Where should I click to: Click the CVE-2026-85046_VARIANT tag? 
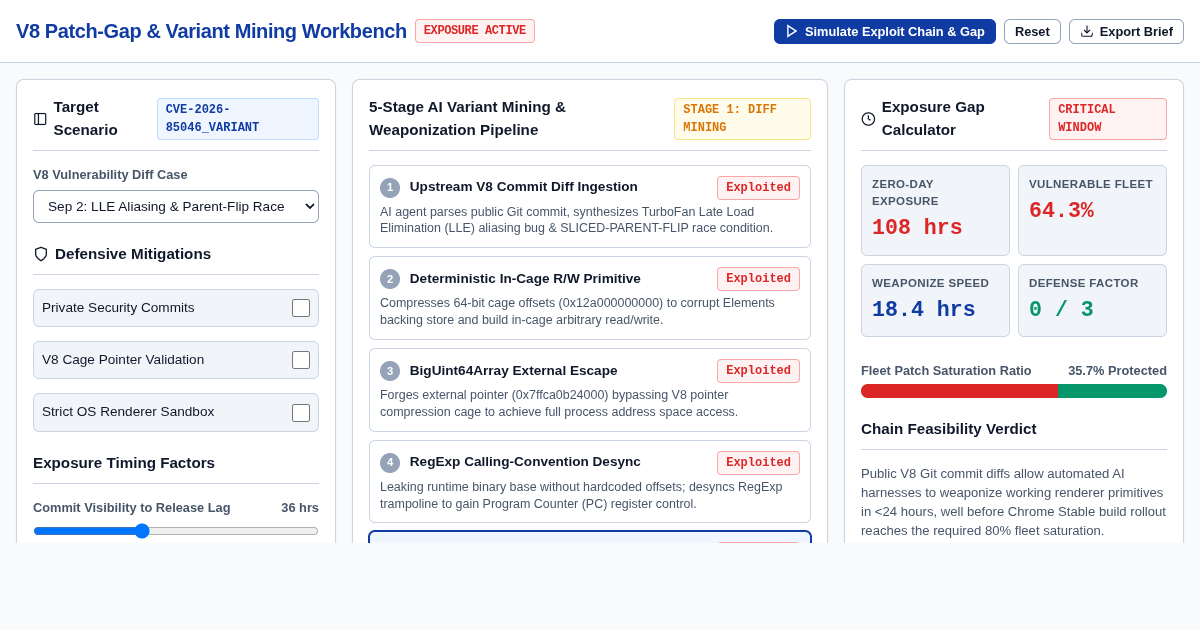[x=238, y=119]
